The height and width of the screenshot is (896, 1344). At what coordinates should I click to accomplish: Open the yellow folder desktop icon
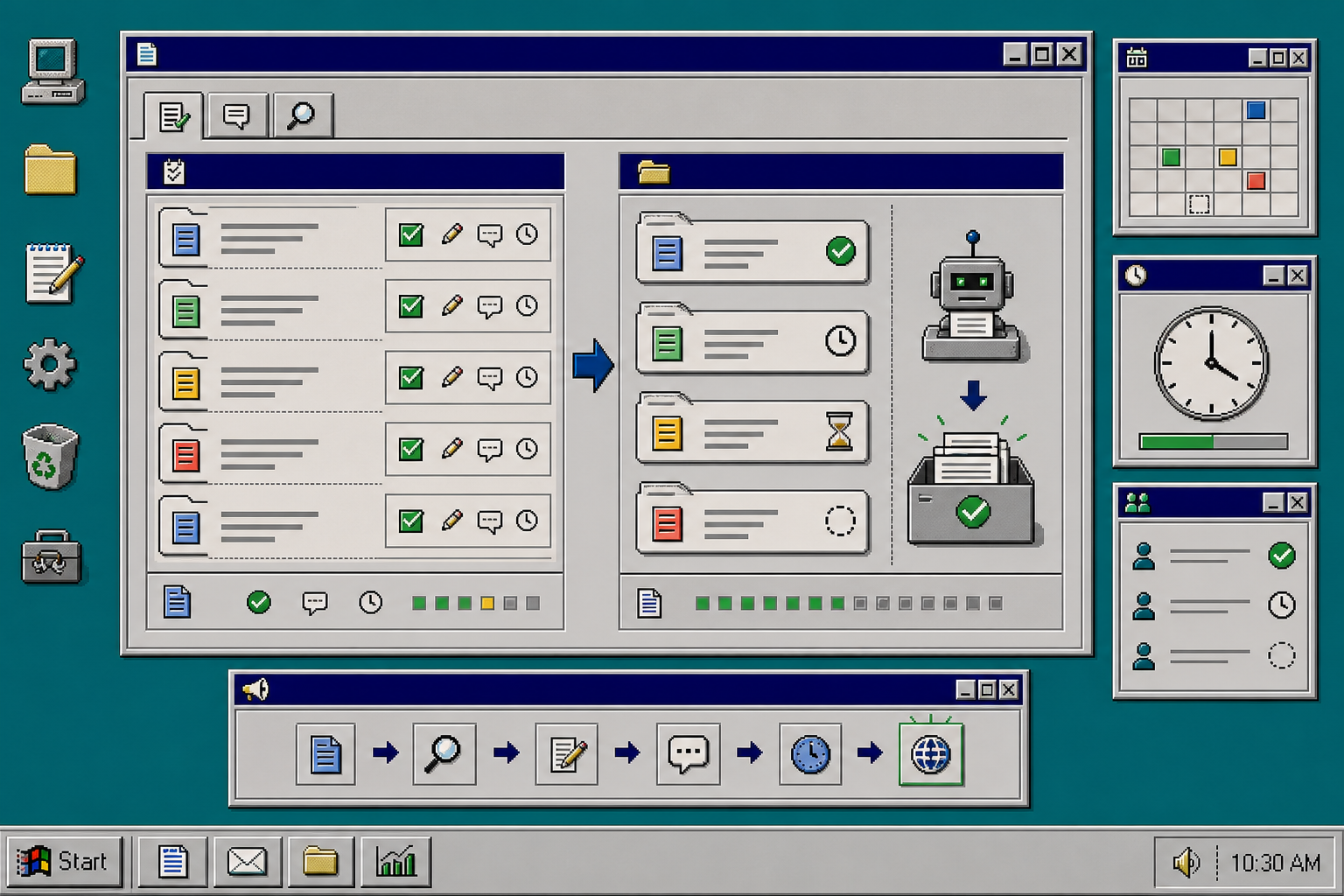51,169
